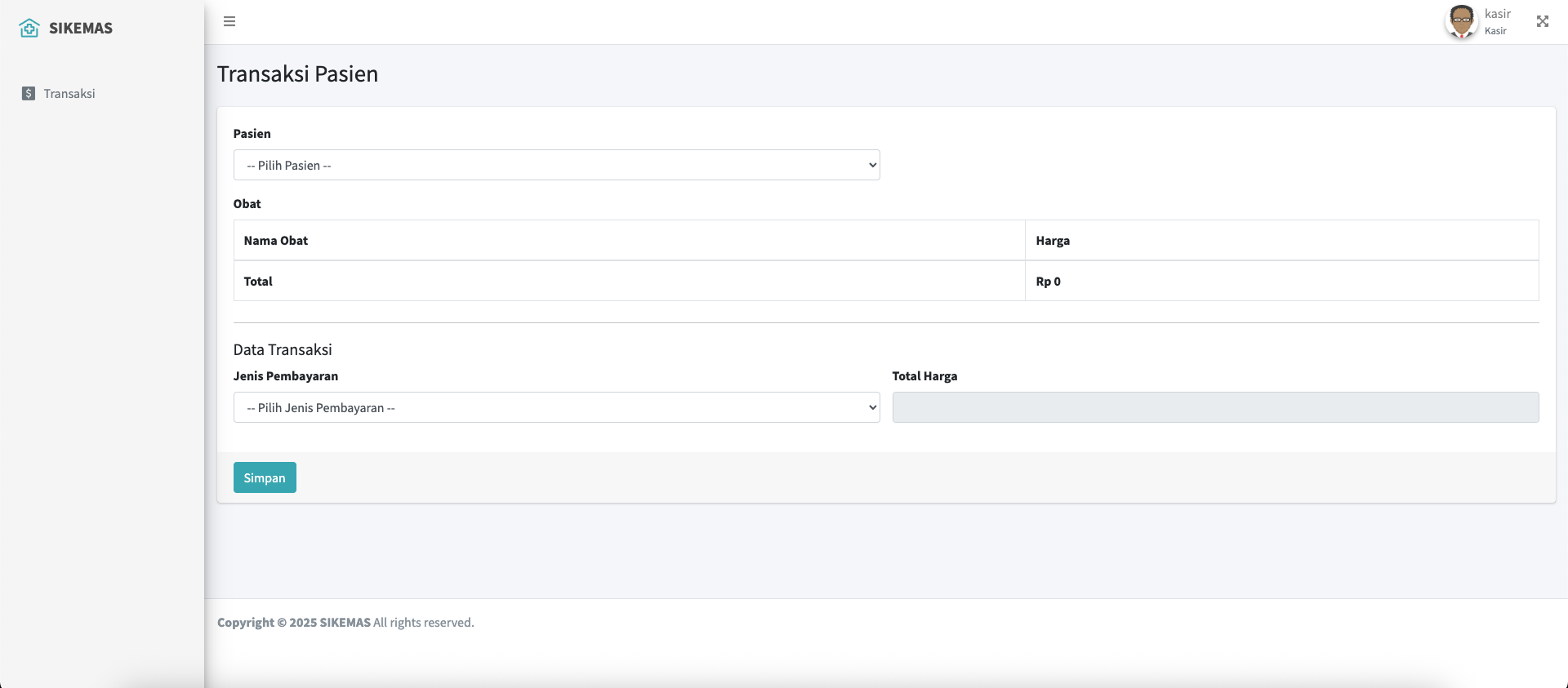Screen dimensions: 1568x688
Task: Toggle the sidebar with the hamburger icon
Action: [229, 21]
